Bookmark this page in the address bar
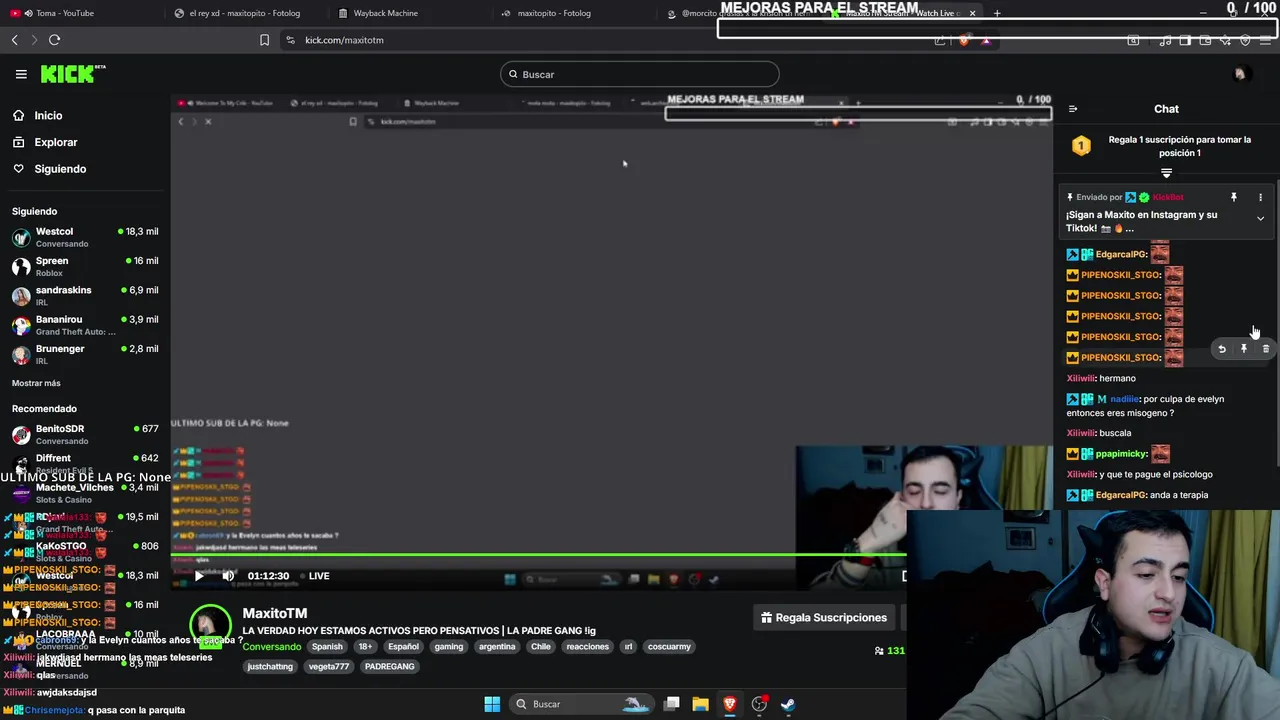The image size is (1280, 720). (264, 40)
